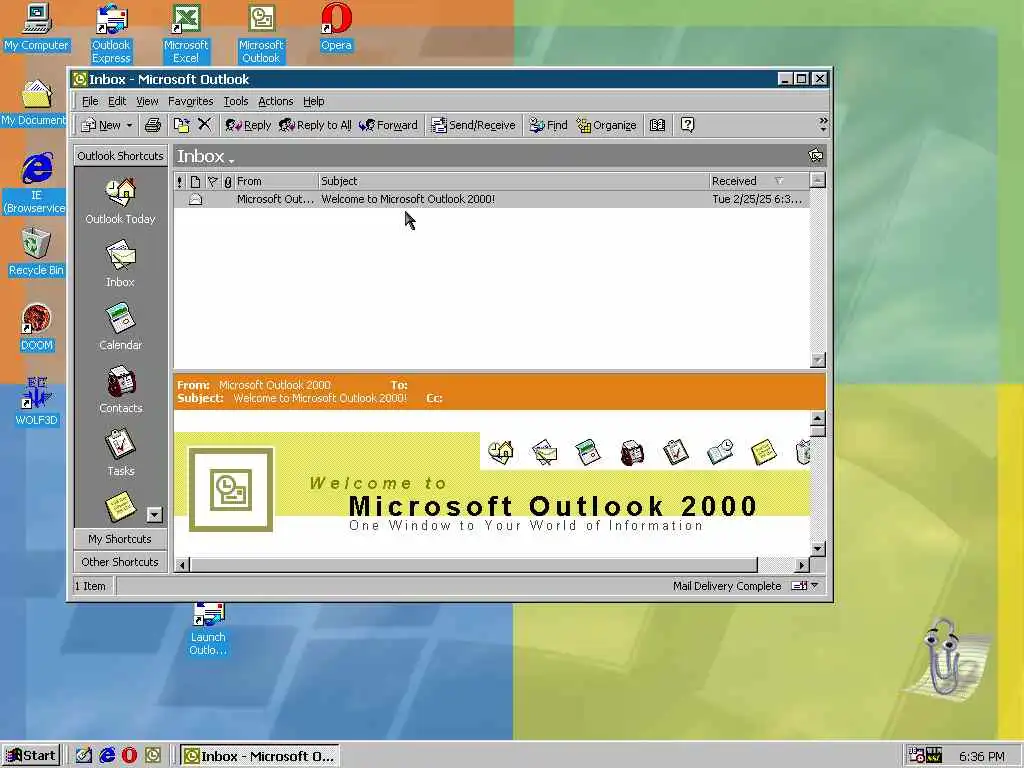
Task: Click the Inbox - Microsoft Outlook taskbar button
Action: coord(259,756)
